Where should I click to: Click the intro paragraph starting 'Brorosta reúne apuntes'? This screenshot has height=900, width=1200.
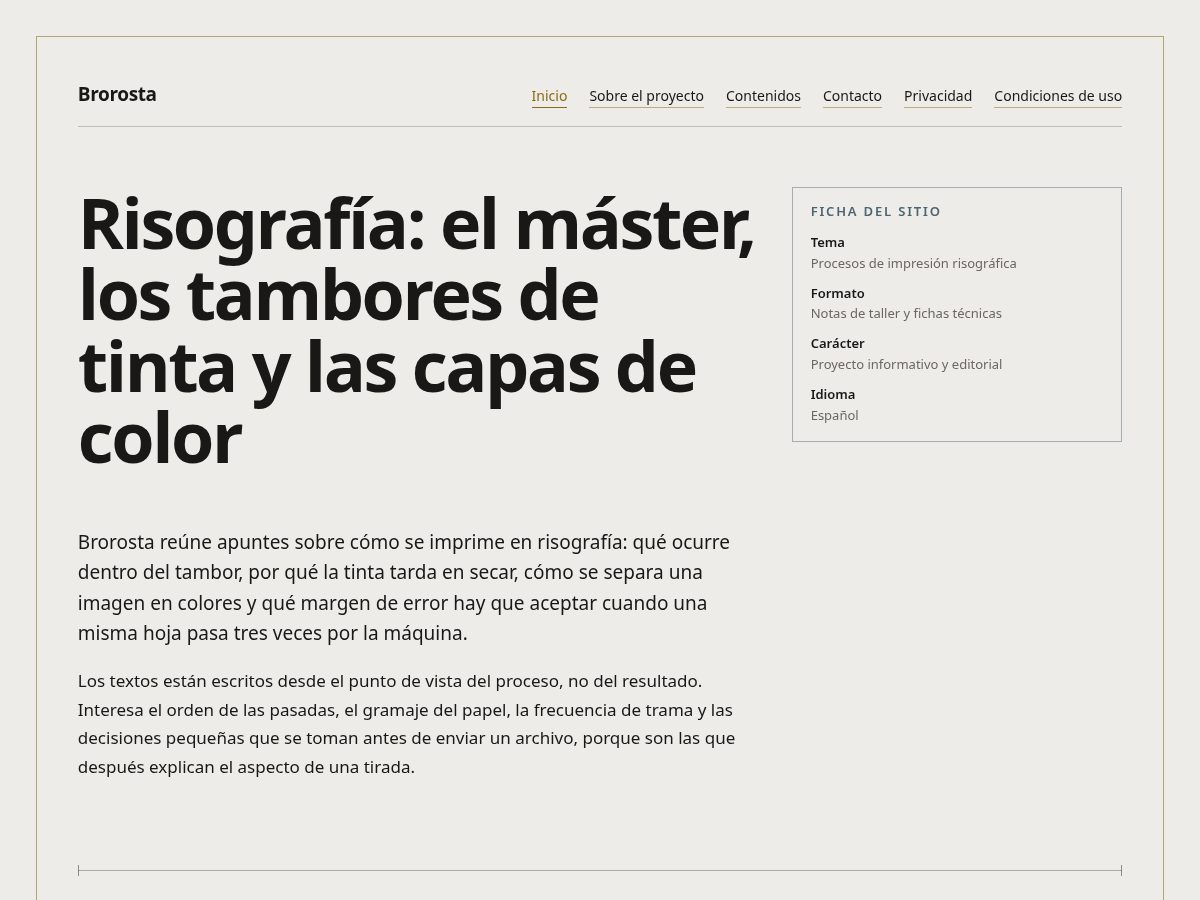click(x=406, y=588)
